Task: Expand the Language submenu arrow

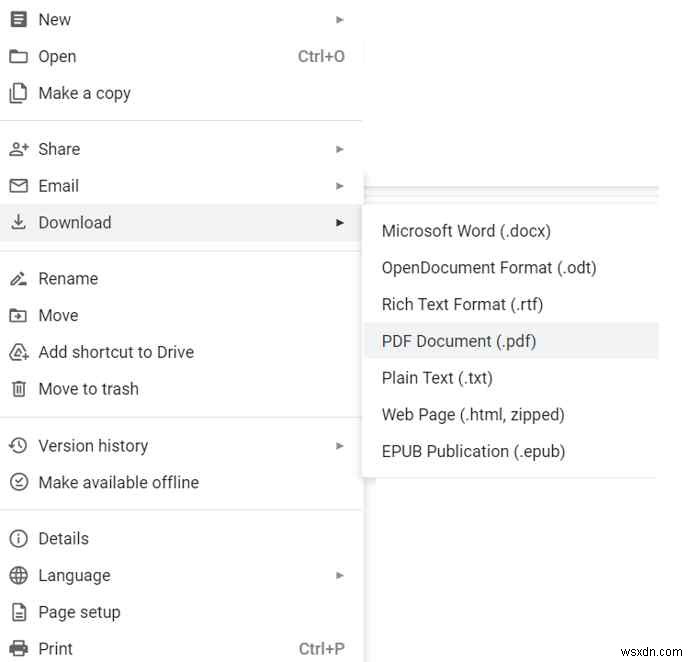Action: pos(339,575)
